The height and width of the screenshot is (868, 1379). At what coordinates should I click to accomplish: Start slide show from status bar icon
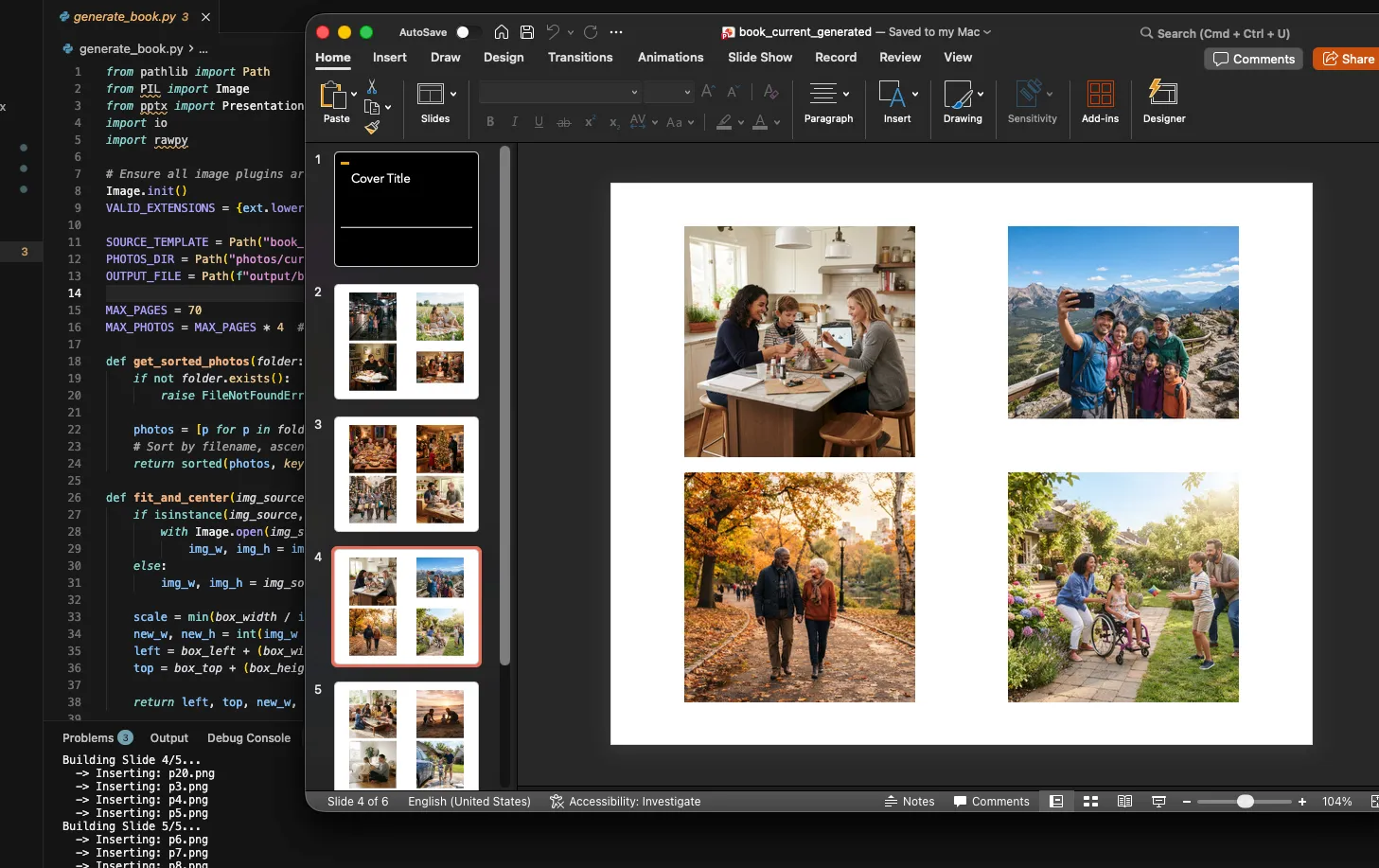click(1158, 802)
